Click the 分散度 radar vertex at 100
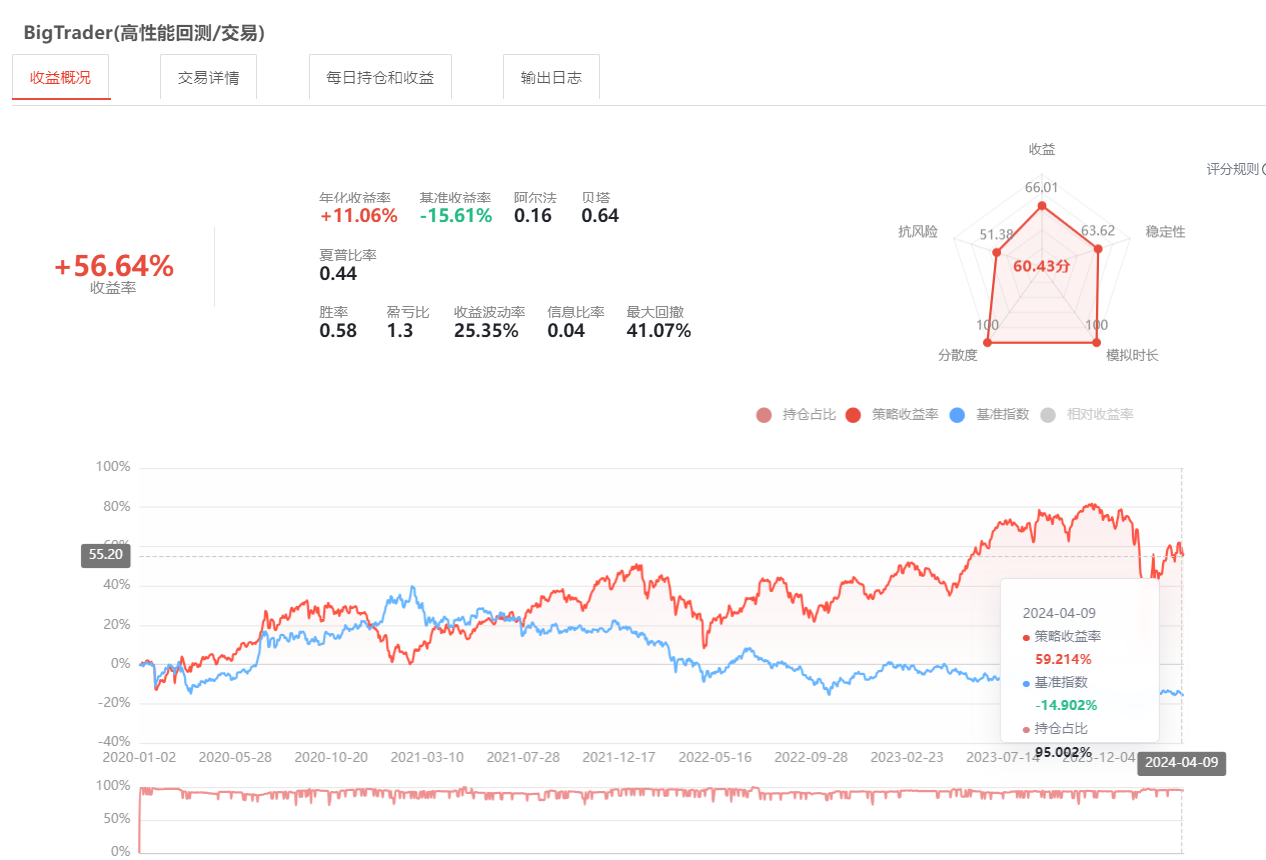The image size is (1266, 860). (988, 342)
